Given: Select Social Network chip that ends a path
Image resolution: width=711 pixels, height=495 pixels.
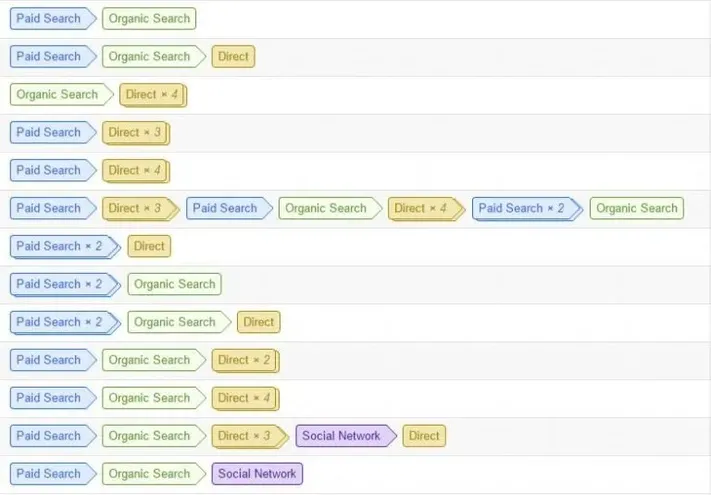Looking at the screenshot, I should [257, 474].
